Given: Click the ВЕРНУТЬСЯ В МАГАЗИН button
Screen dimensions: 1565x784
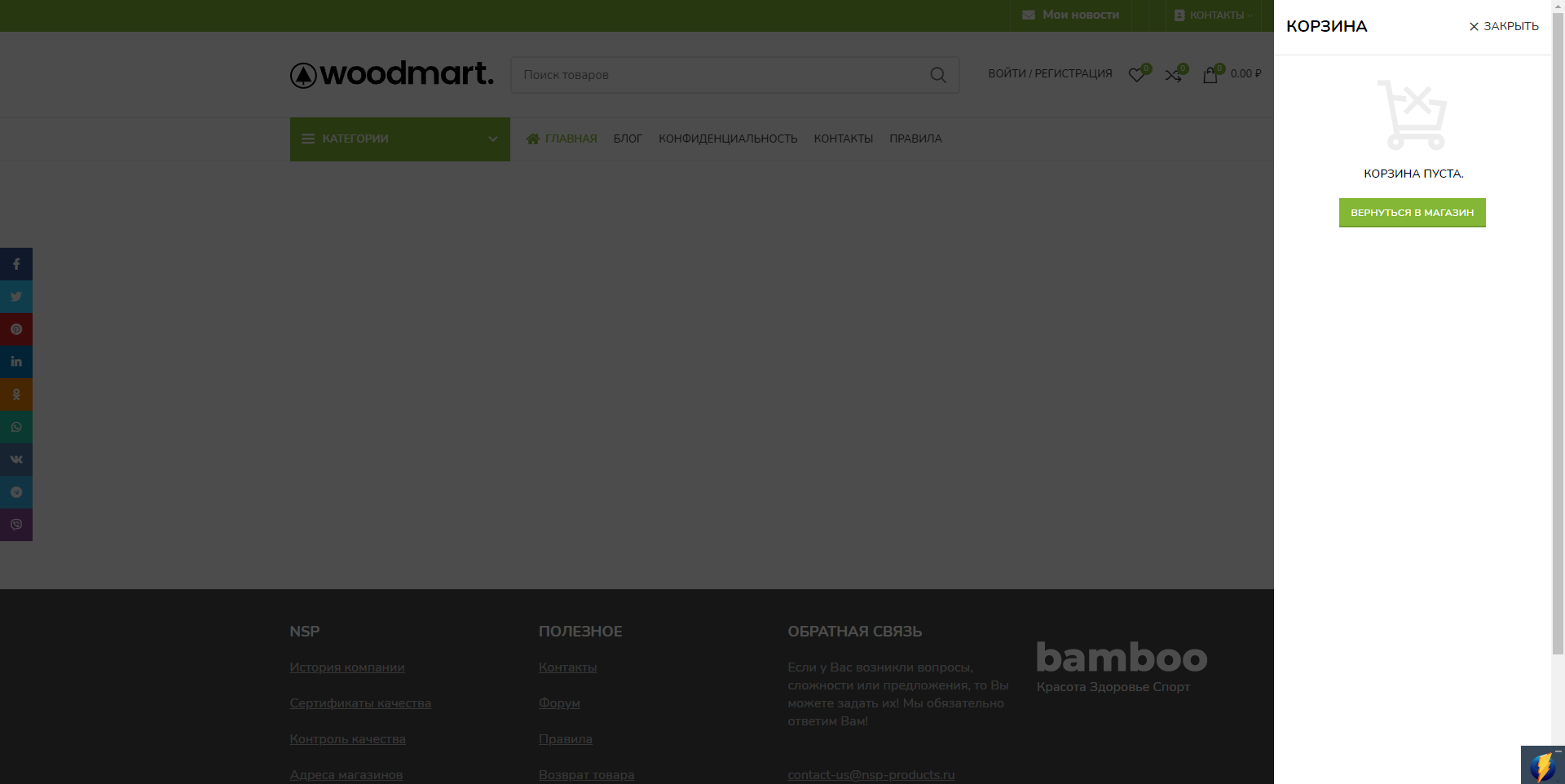Looking at the screenshot, I should 1413,213.
